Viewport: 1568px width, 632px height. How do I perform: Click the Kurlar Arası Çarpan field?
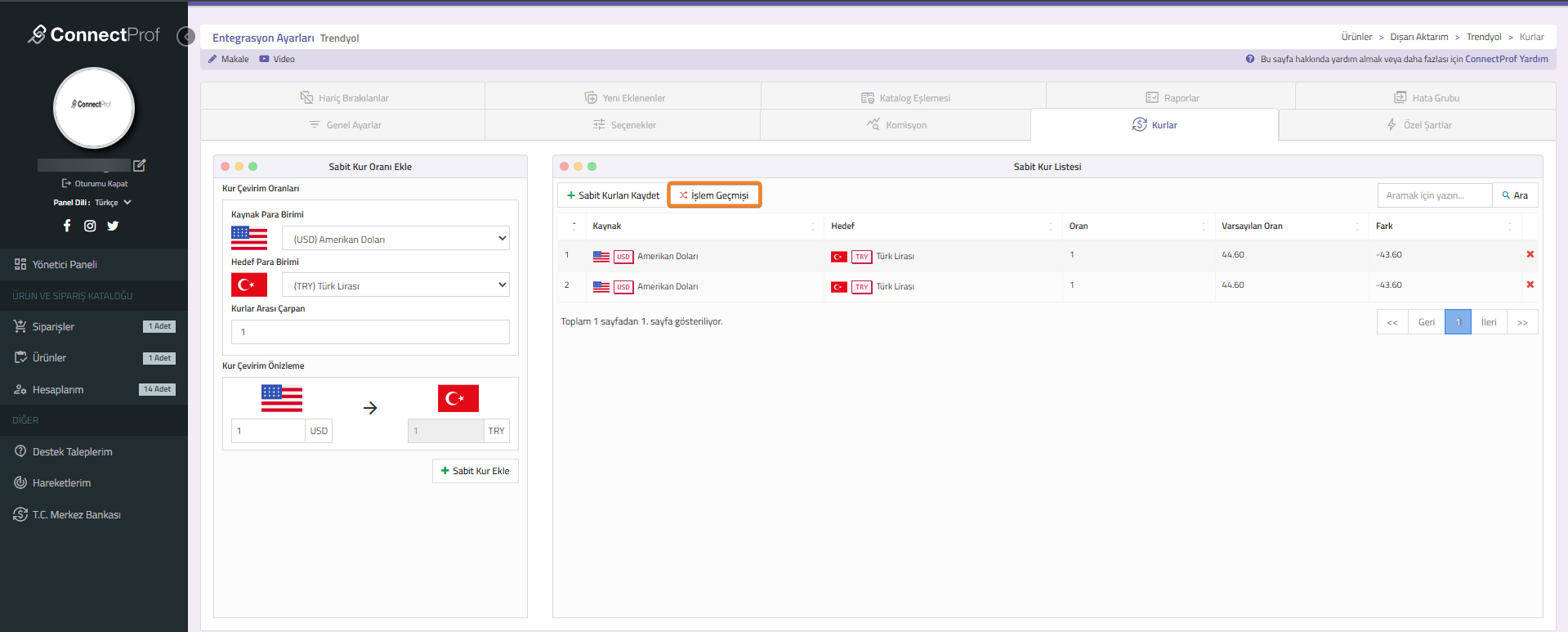(370, 332)
